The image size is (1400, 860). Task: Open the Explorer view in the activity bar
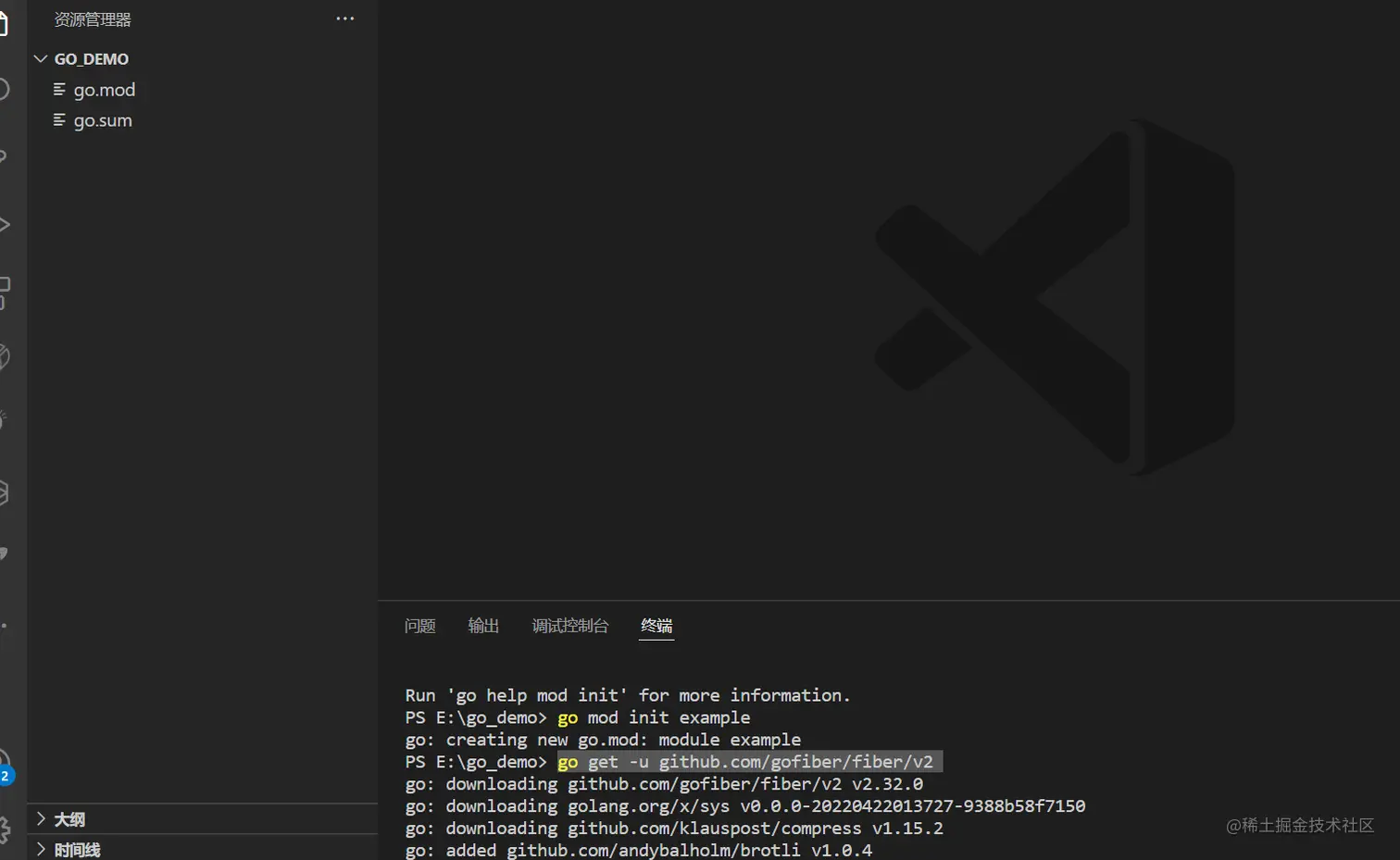tap(4, 23)
